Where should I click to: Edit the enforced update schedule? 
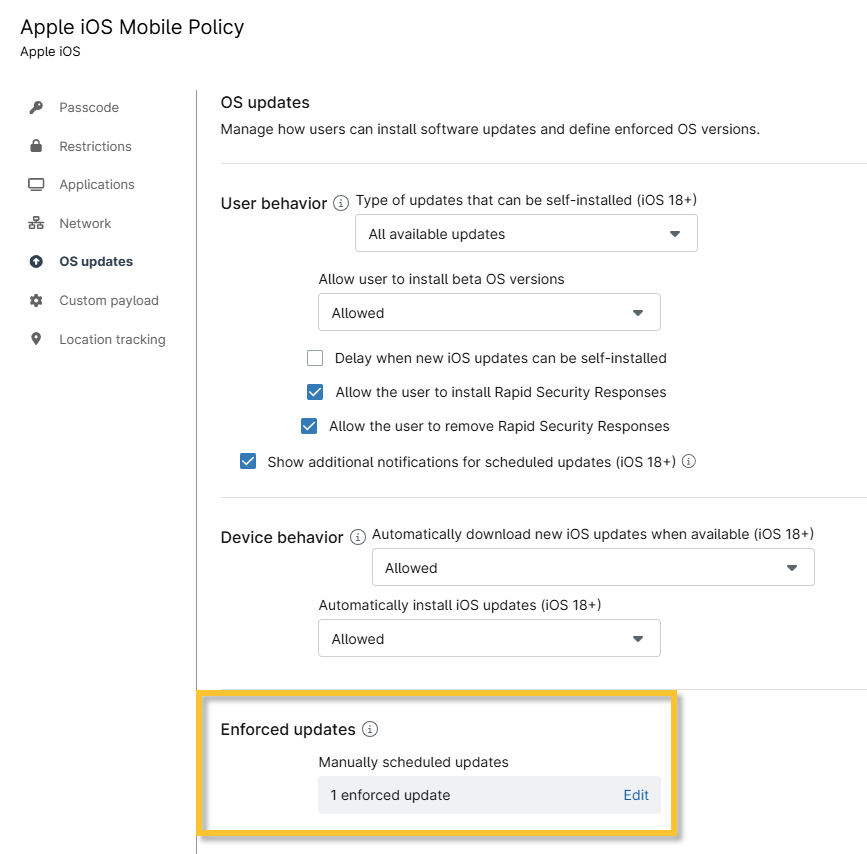pos(636,795)
